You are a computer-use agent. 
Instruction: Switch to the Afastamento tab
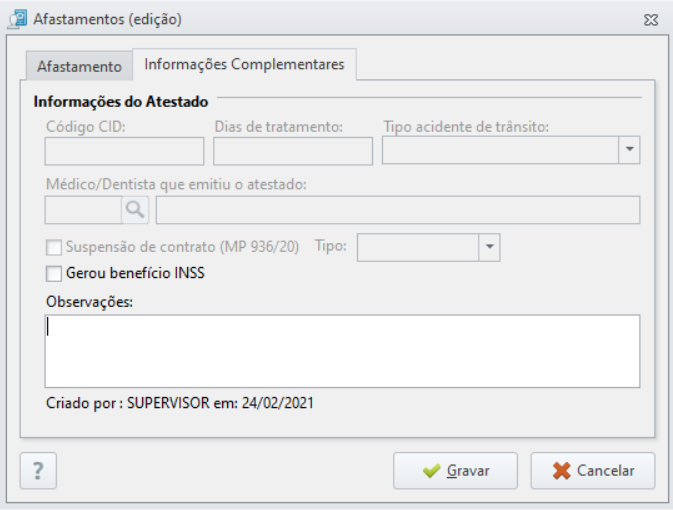[x=79, y=66]
